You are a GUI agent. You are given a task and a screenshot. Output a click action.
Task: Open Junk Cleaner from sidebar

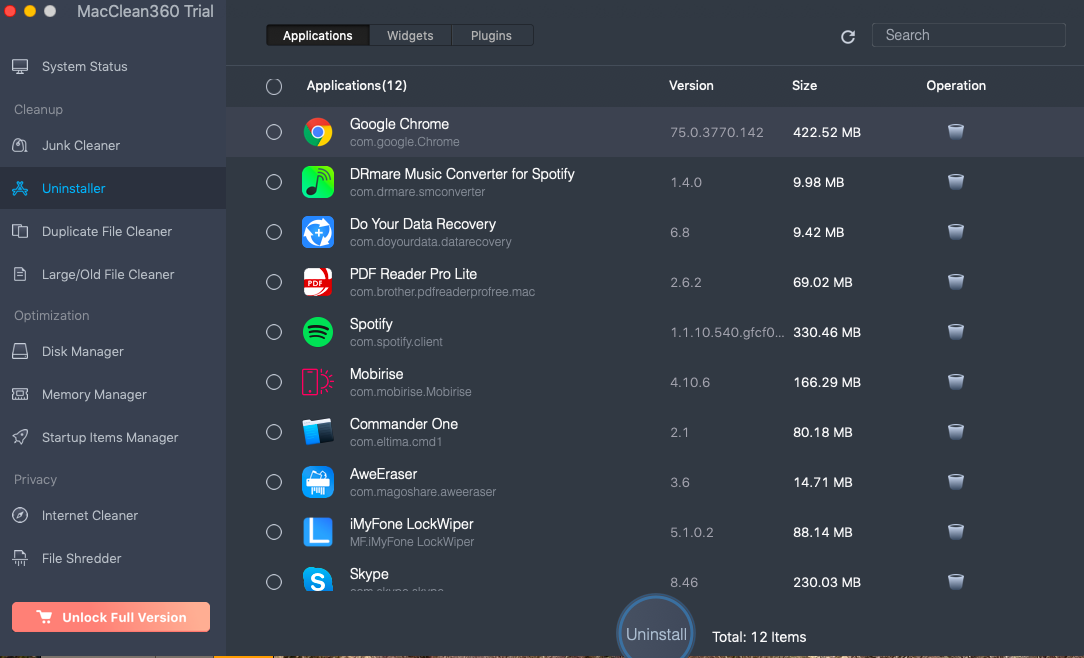(x=113, y=146)
